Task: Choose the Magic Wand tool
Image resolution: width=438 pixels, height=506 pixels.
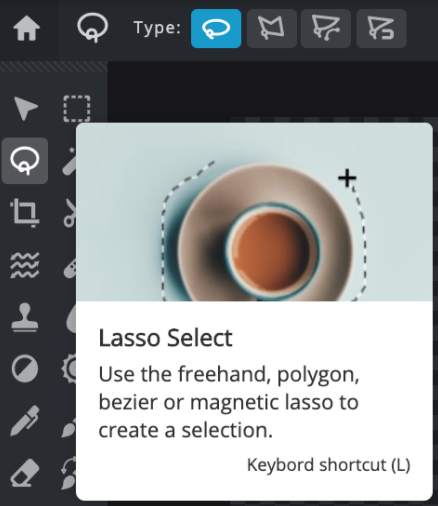Action: click(x=69, y=161)
